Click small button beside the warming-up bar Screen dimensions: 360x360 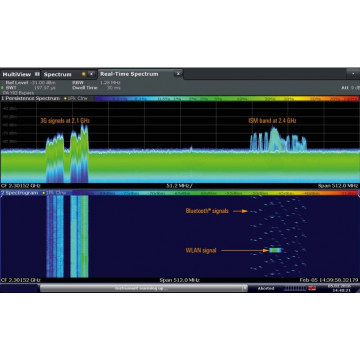245,288
